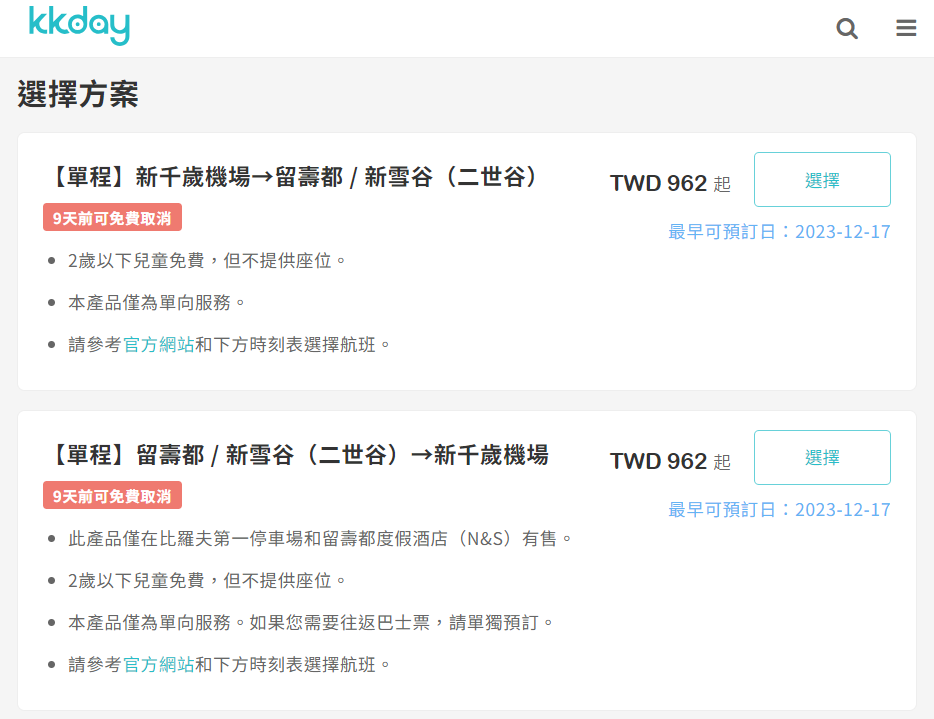Follow 官方網站 link in the 留壽都→新千歲機場 plan

click(158, 664)
